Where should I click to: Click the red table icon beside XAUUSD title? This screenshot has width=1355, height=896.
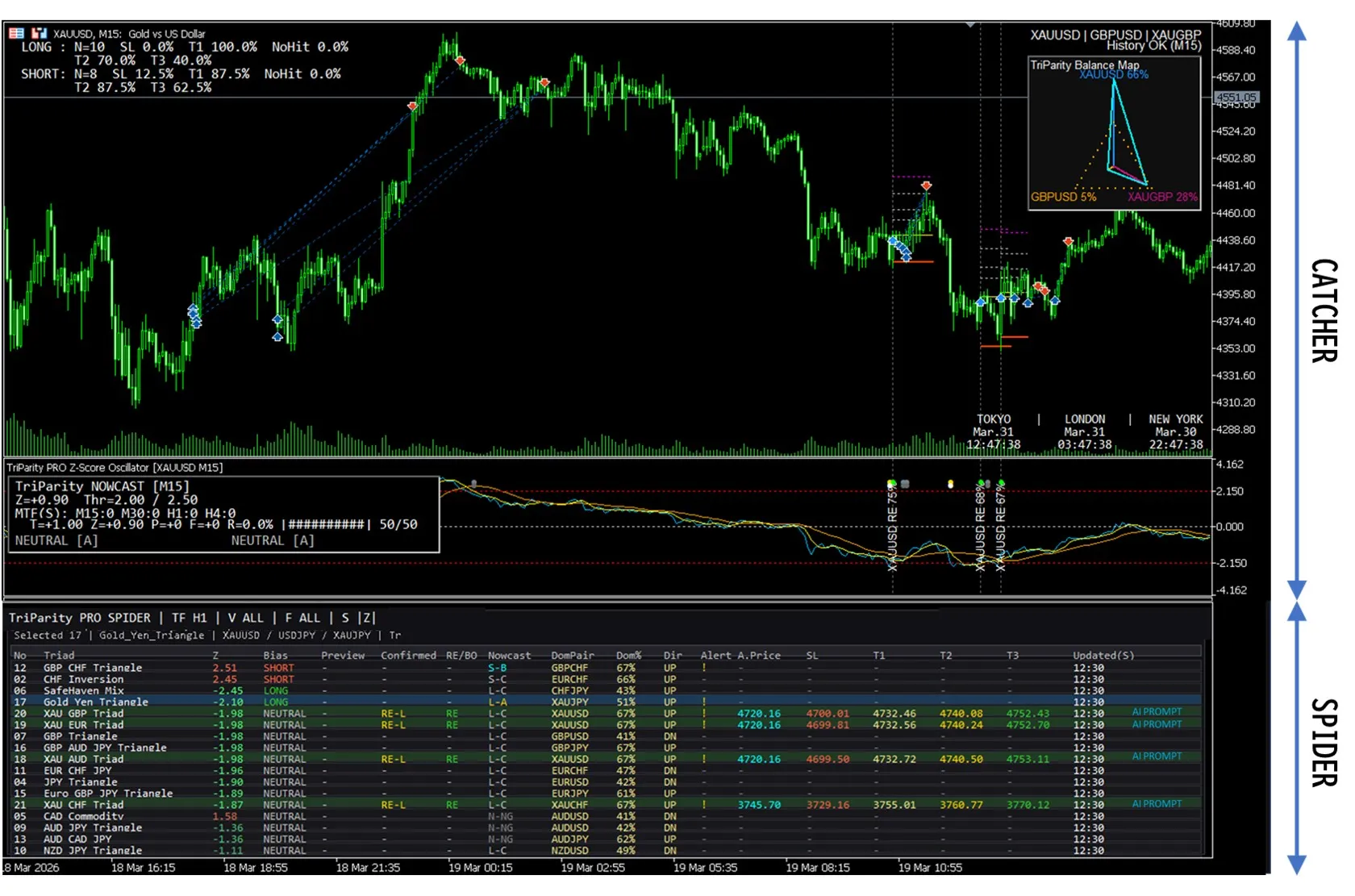[x=16, y=33]
